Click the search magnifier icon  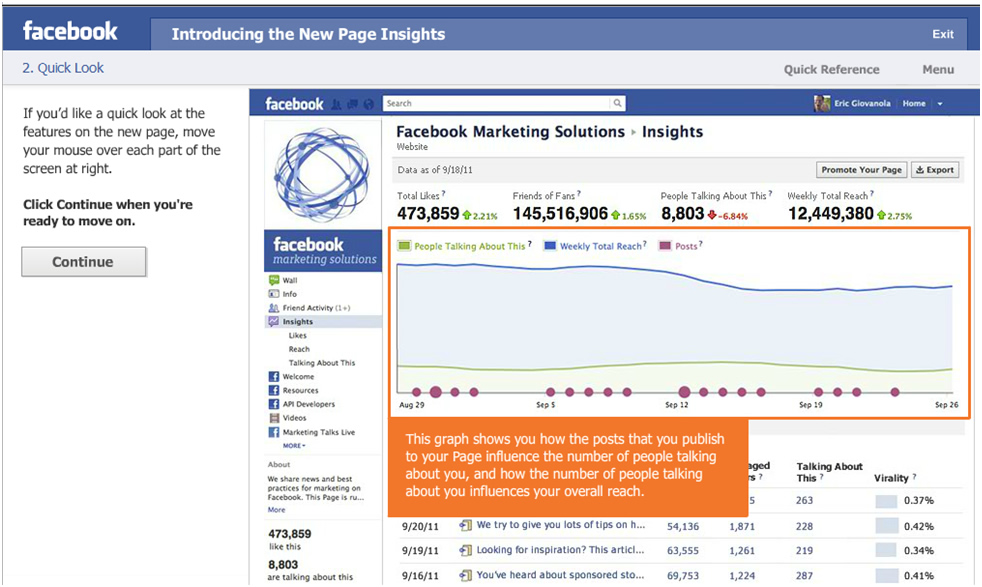pos(618,103)
